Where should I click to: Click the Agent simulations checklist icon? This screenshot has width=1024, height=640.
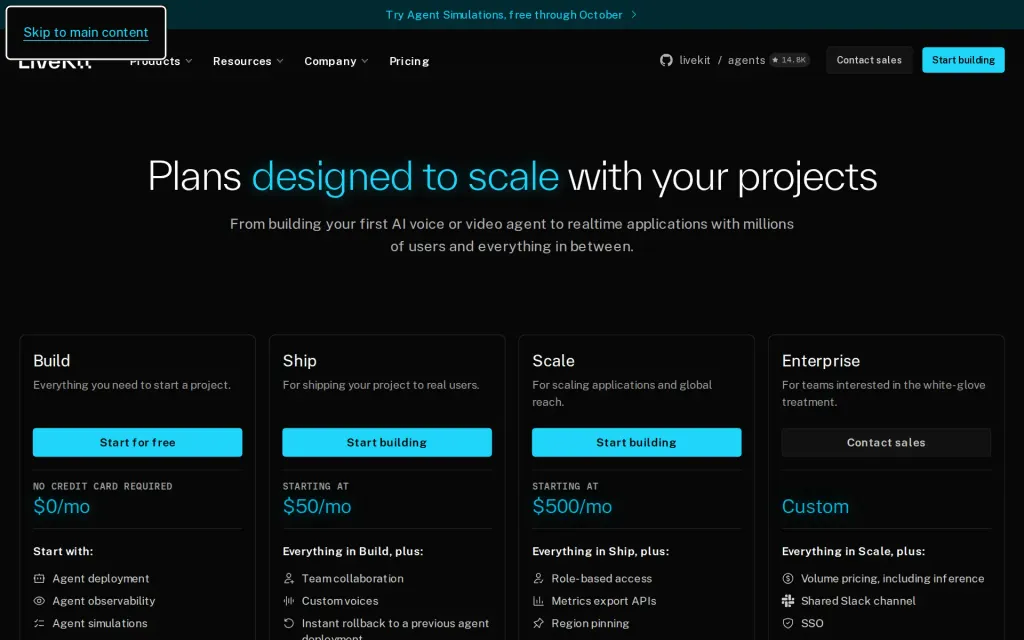coord(39,623)
